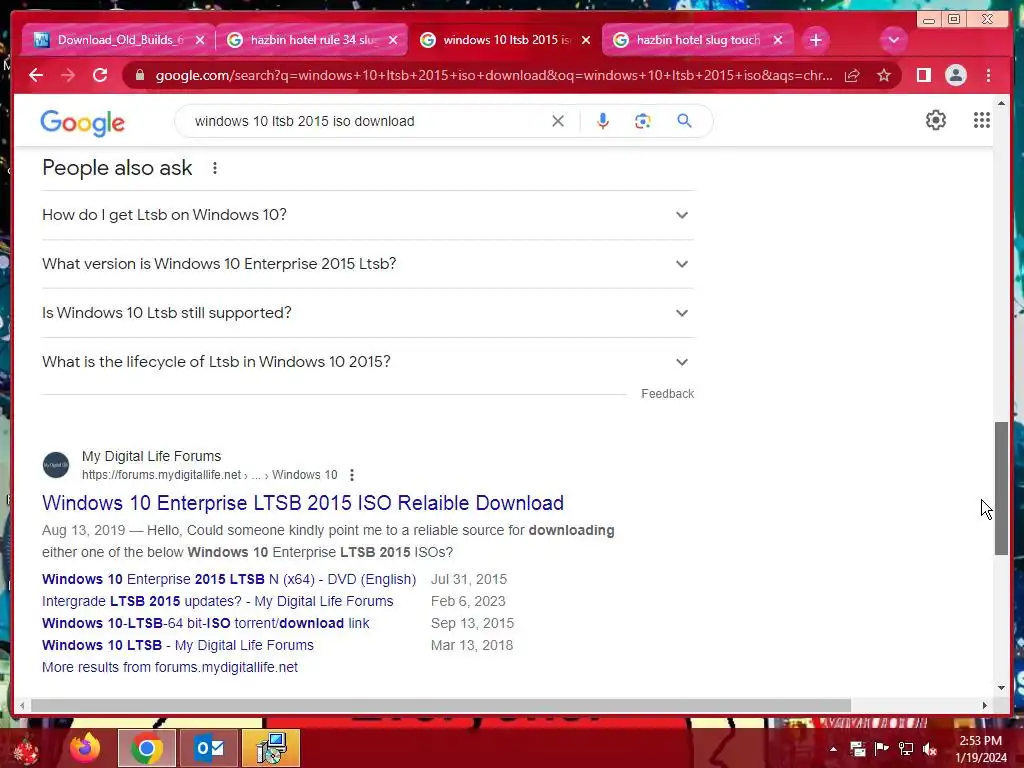Close the hazbin hotel rule 34 tab
Image resolution: width=1024 pixels, height=768 pixels.
point(393,40)
